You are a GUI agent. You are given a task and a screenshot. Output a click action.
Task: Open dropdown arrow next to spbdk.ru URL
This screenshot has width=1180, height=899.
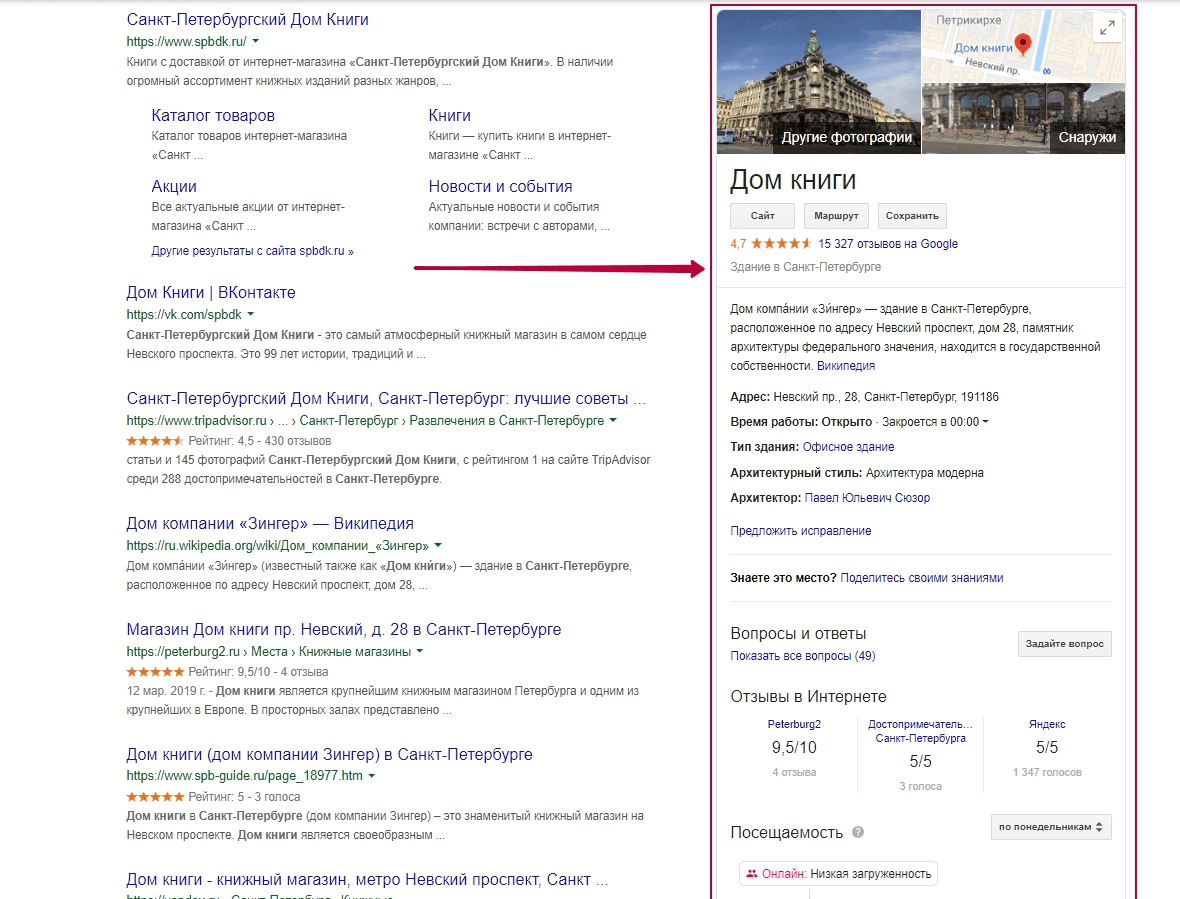[x=256, y=41]
